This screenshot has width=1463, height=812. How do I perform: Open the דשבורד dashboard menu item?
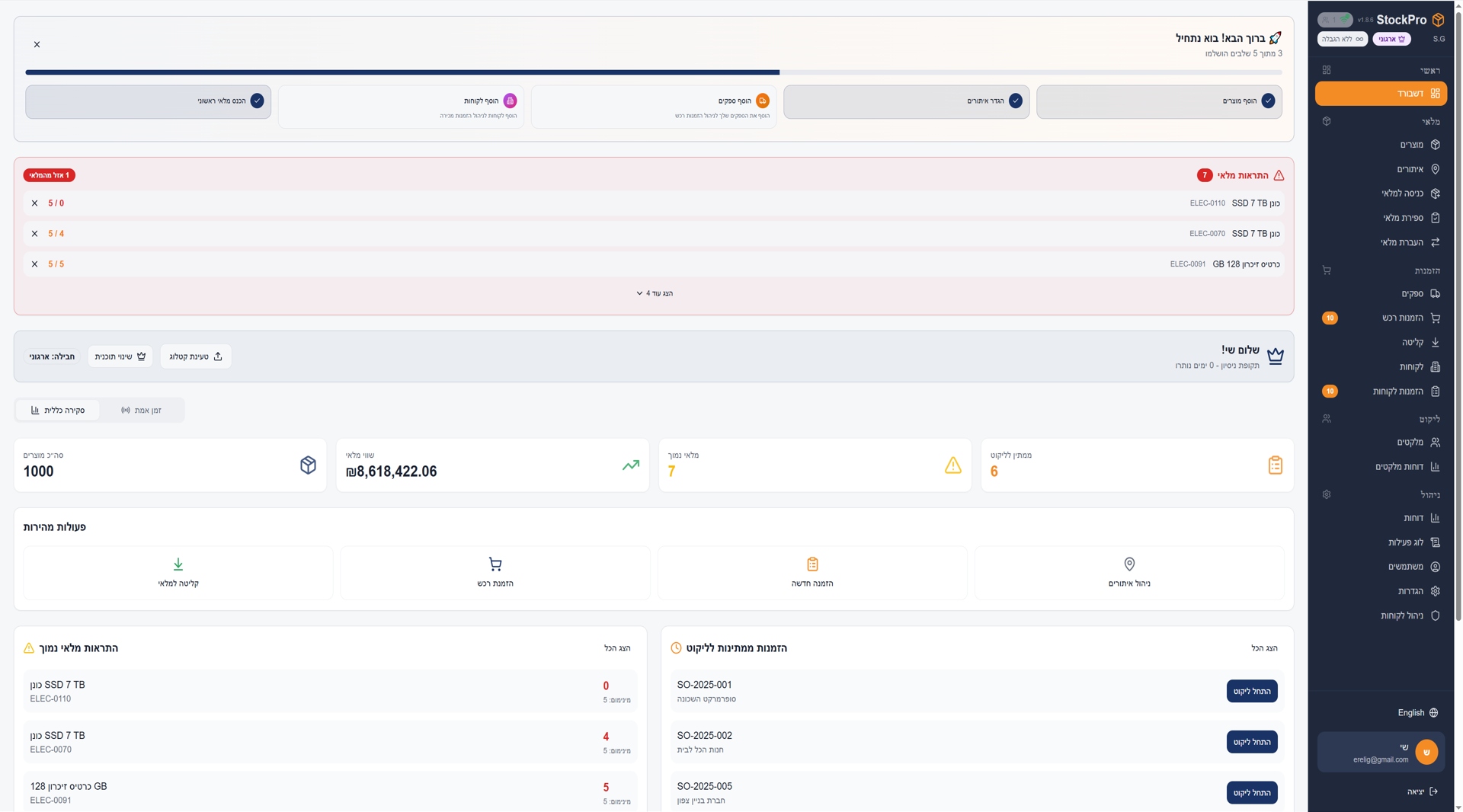click(x=1380, y=94)
